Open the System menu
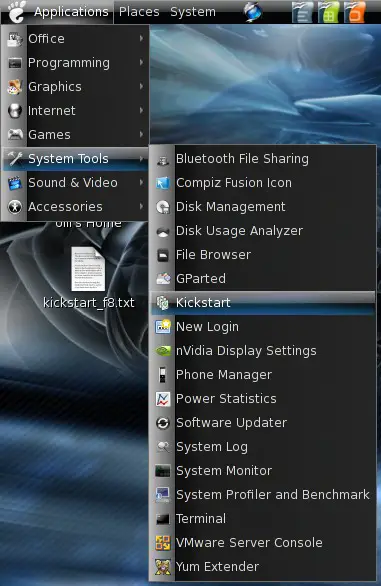381x586 pixels. pyautogui.click(x=193, y=12)
